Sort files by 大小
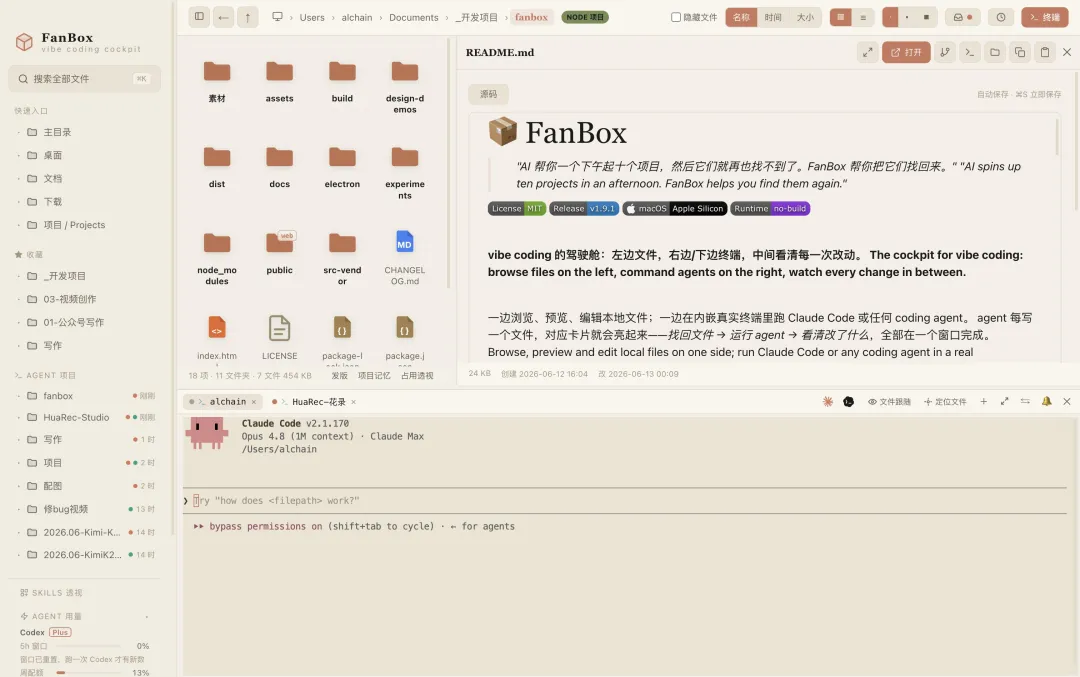The height and width of the screenshot is (677, 1080). (x=805, y=17)
